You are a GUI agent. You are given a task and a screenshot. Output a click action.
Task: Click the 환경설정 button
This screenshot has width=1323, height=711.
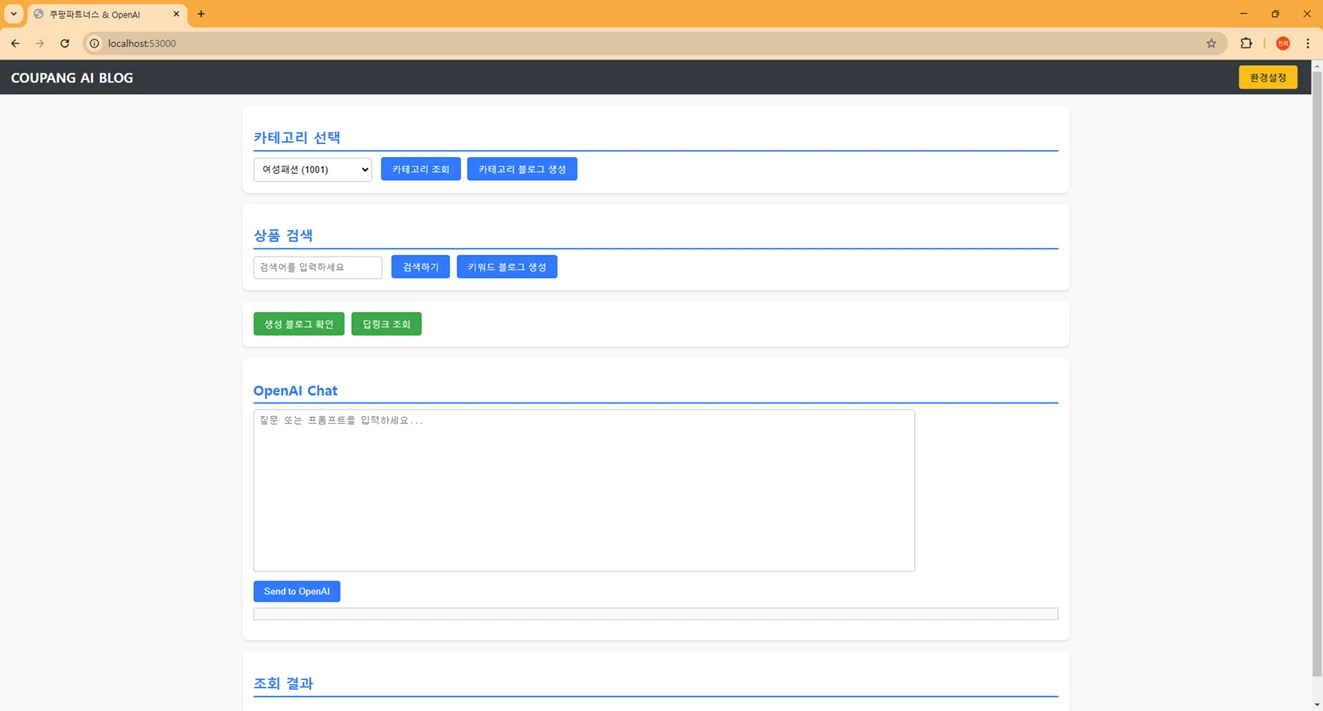point(1267,77)
